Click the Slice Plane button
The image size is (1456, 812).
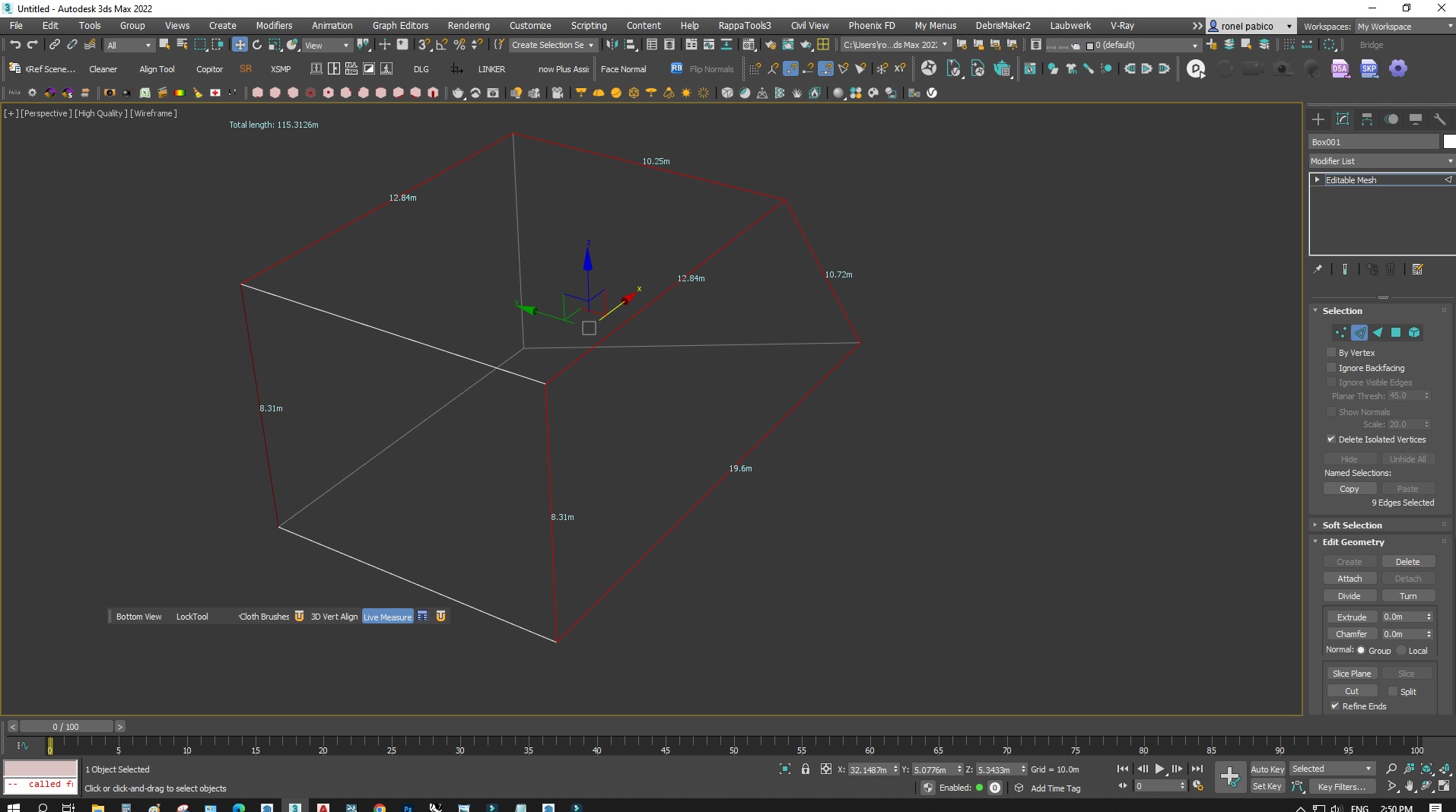(1351, 673)
